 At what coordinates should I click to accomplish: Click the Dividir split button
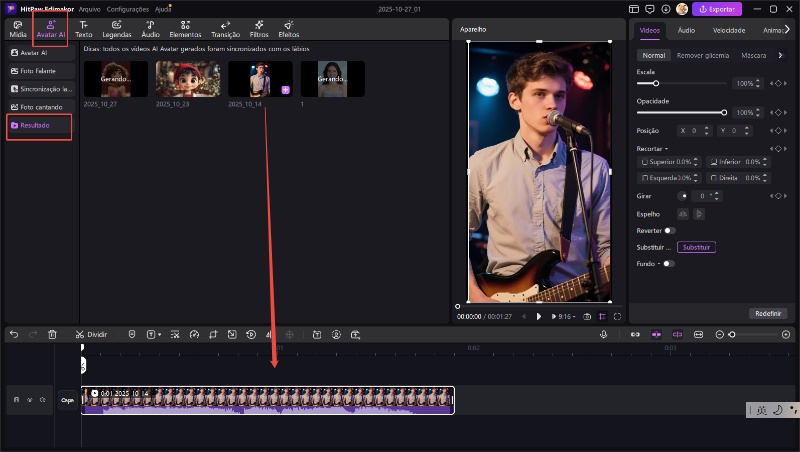click(x=91, y=334)
